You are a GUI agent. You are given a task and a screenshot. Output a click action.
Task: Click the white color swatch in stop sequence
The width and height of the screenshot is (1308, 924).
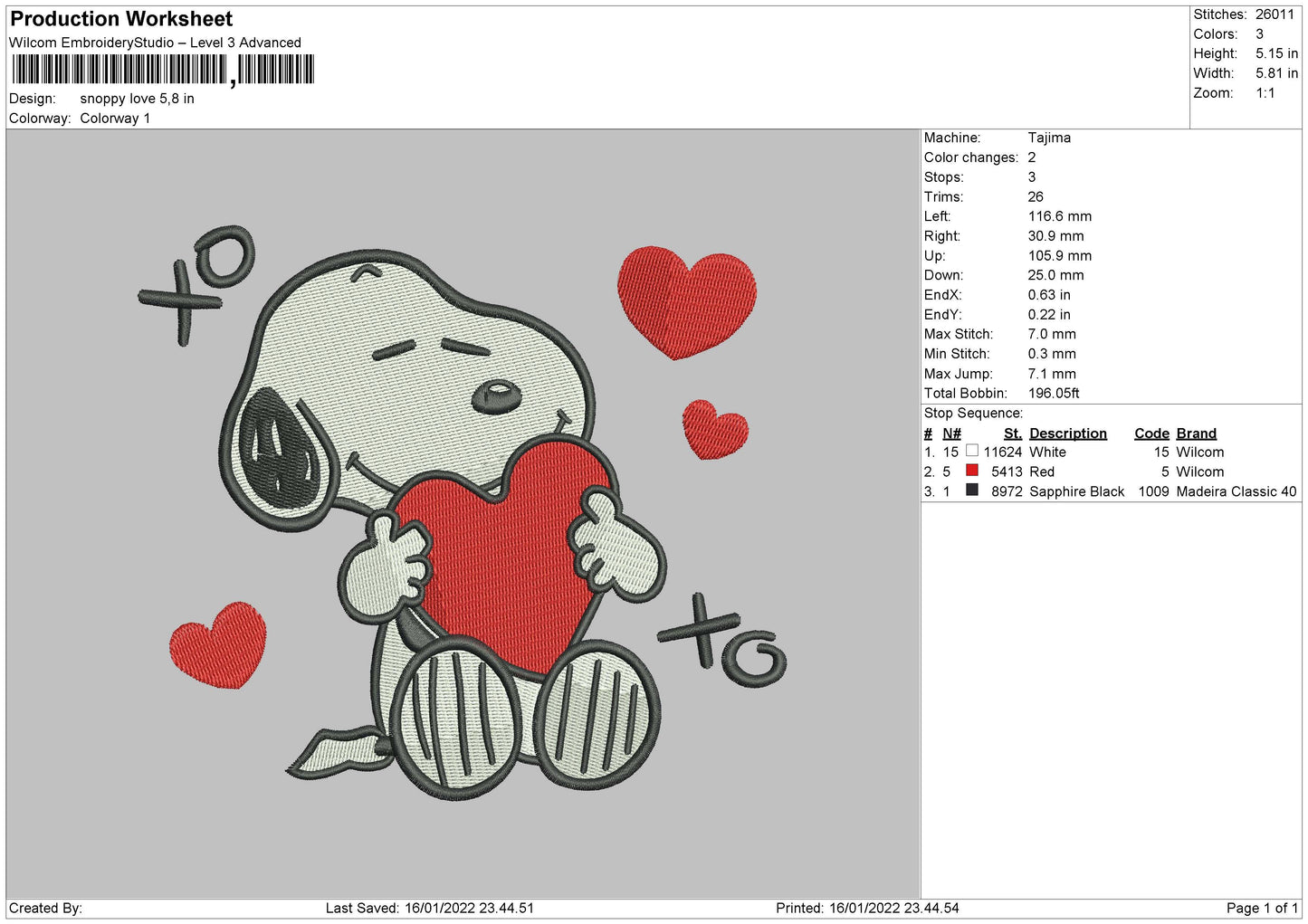(x=971, y=451)
